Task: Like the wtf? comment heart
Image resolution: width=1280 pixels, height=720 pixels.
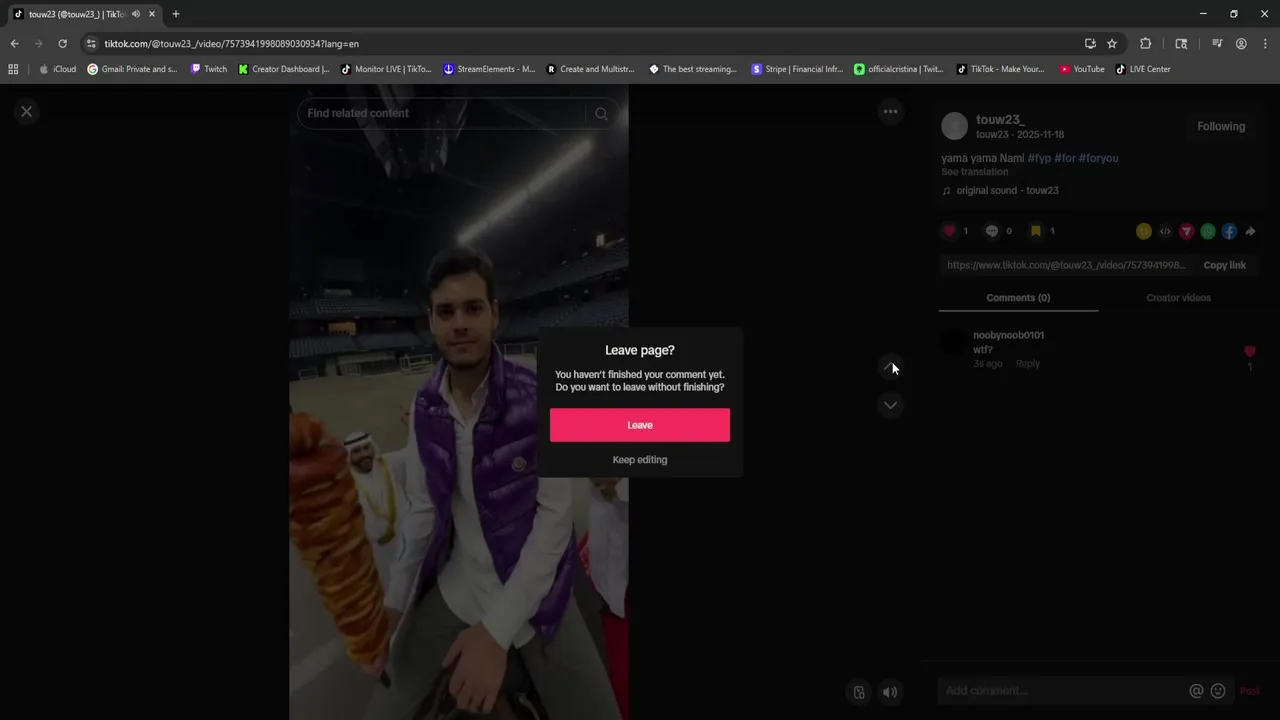Action: tap(1249, 352)
